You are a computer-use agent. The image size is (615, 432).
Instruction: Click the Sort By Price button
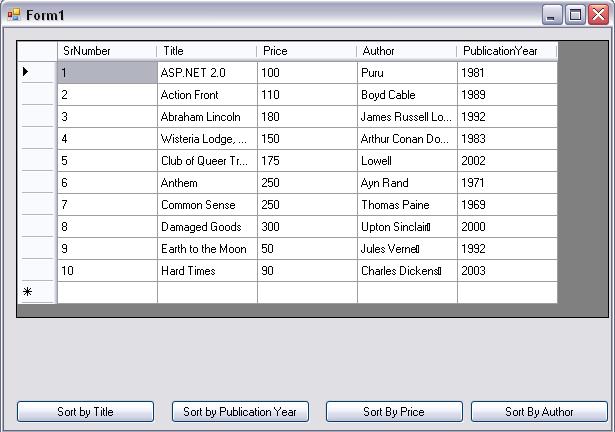click(x=394, y=412)
